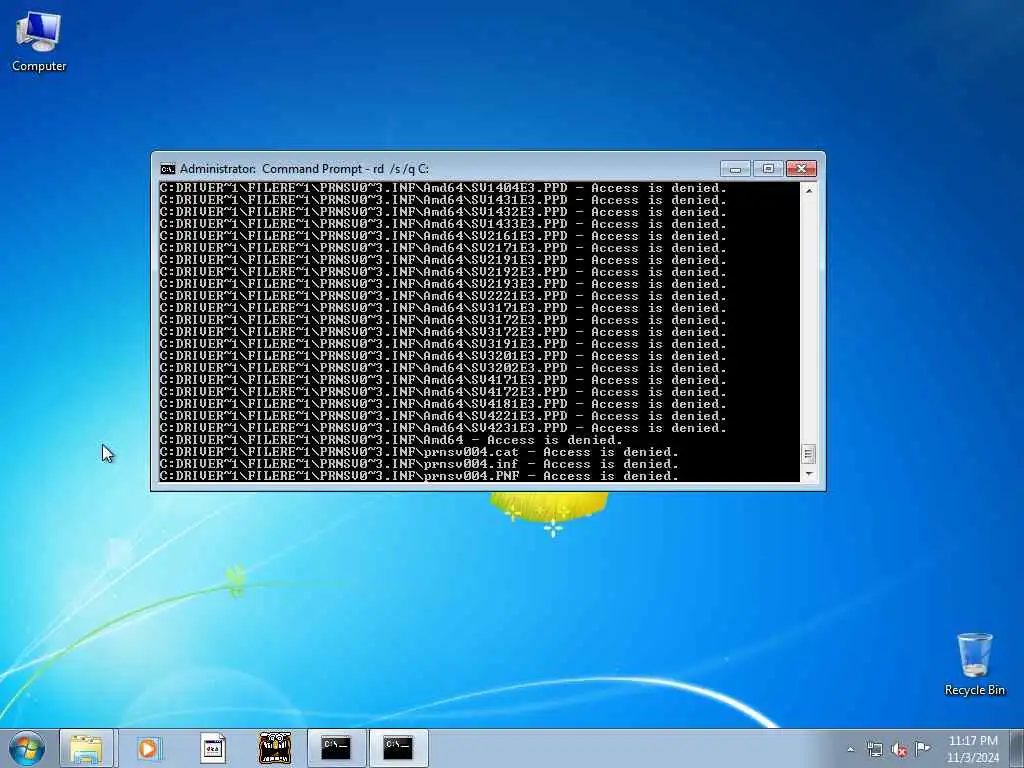Click the SV1431E3.PPD access denied line

(443, 200)
